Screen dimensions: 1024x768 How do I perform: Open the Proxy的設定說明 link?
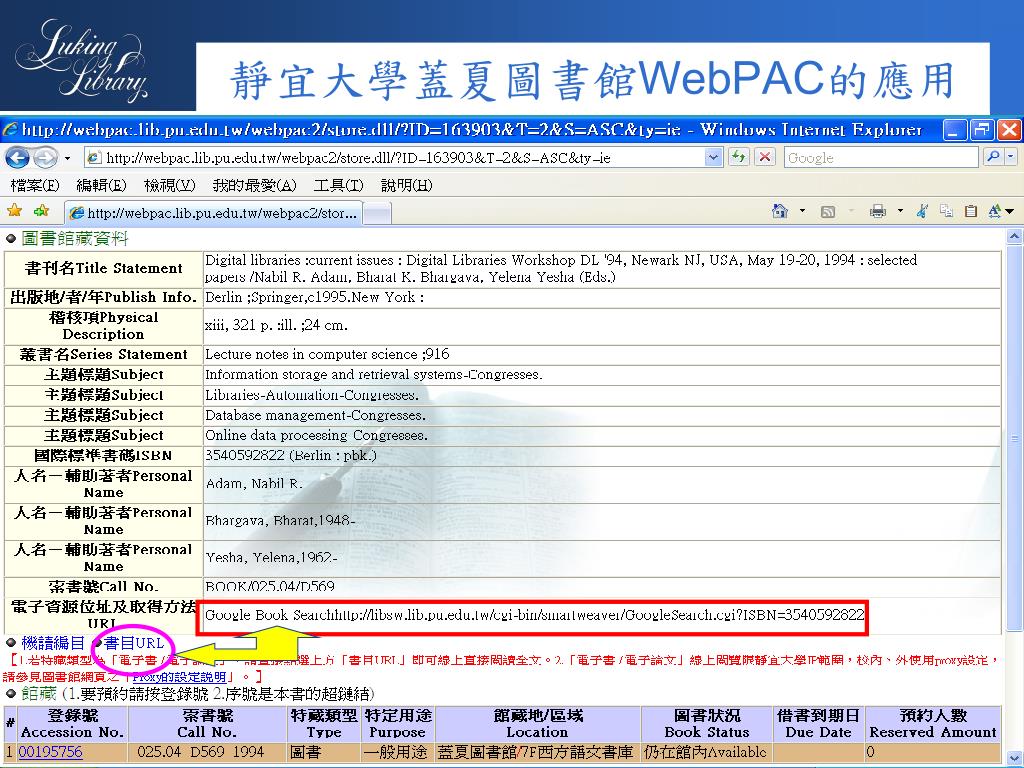click(179, 677)
